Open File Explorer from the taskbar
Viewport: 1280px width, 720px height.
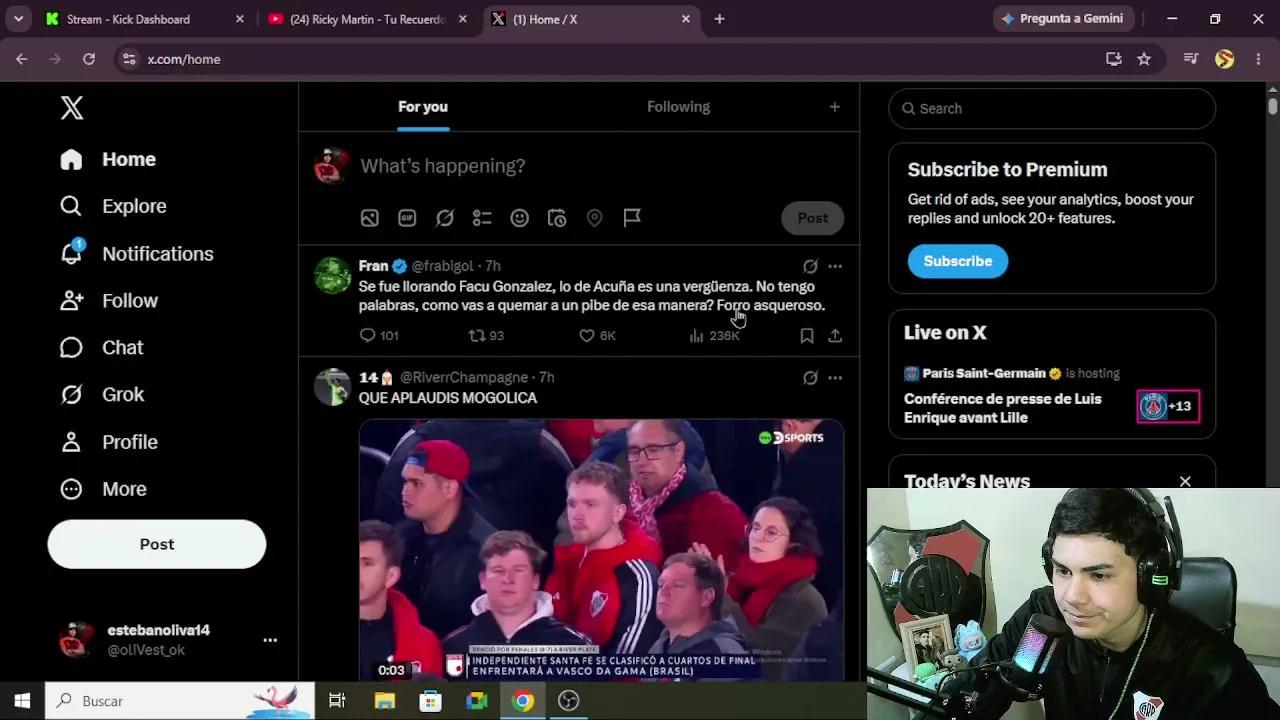click(x=384, y=701)
